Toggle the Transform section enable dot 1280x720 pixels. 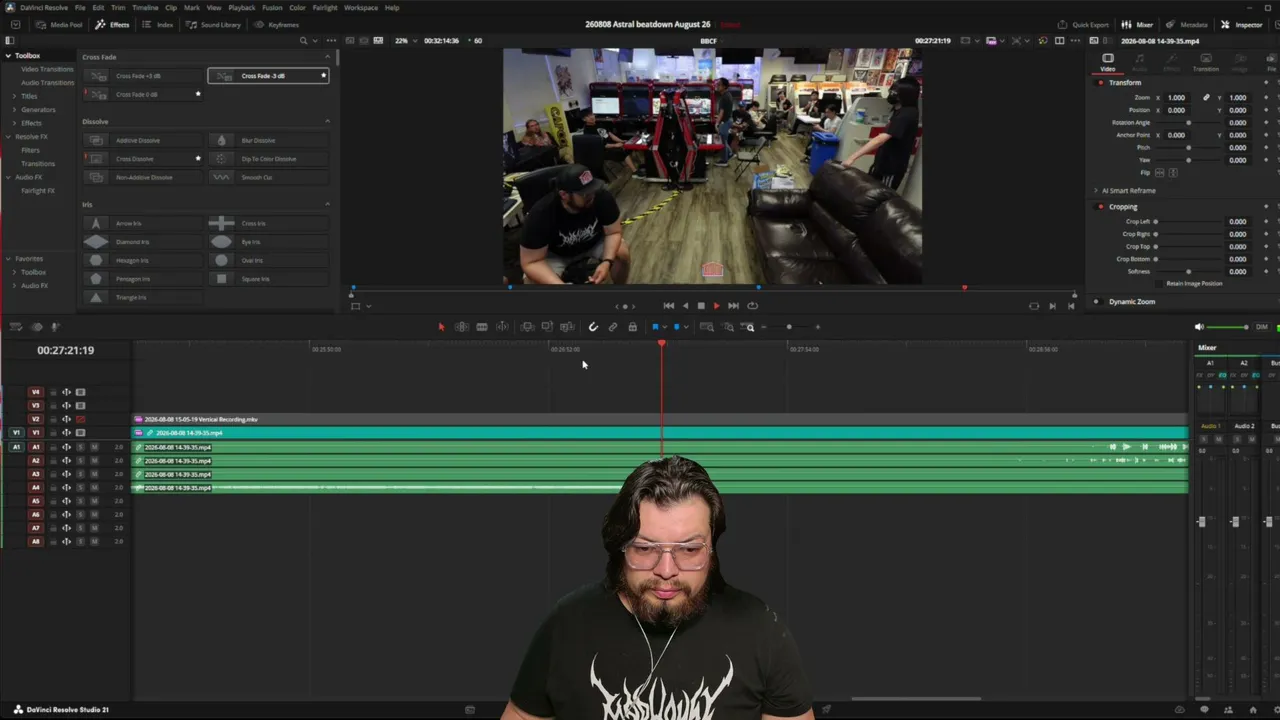[x=1101, y=83]
